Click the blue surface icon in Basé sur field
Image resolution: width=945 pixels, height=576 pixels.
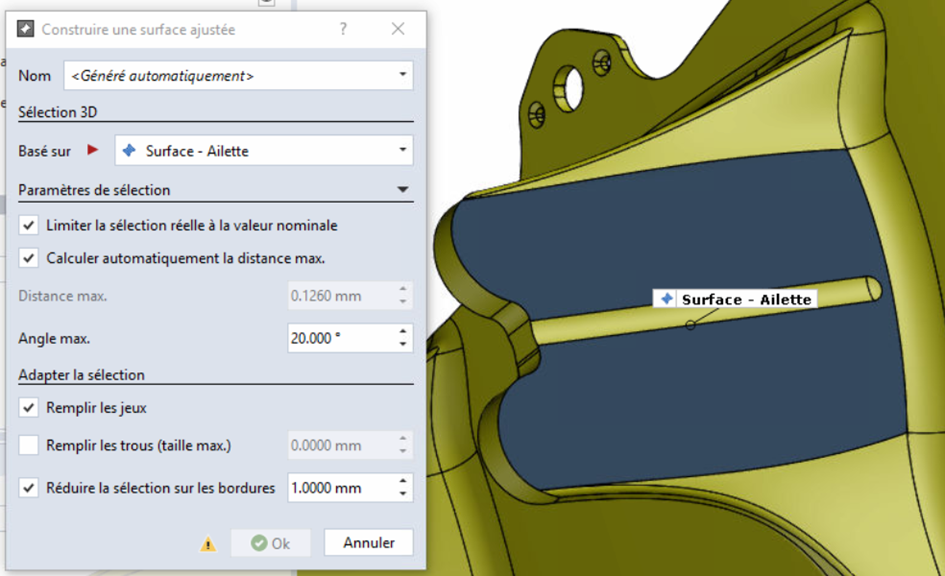tap(129, 151)
